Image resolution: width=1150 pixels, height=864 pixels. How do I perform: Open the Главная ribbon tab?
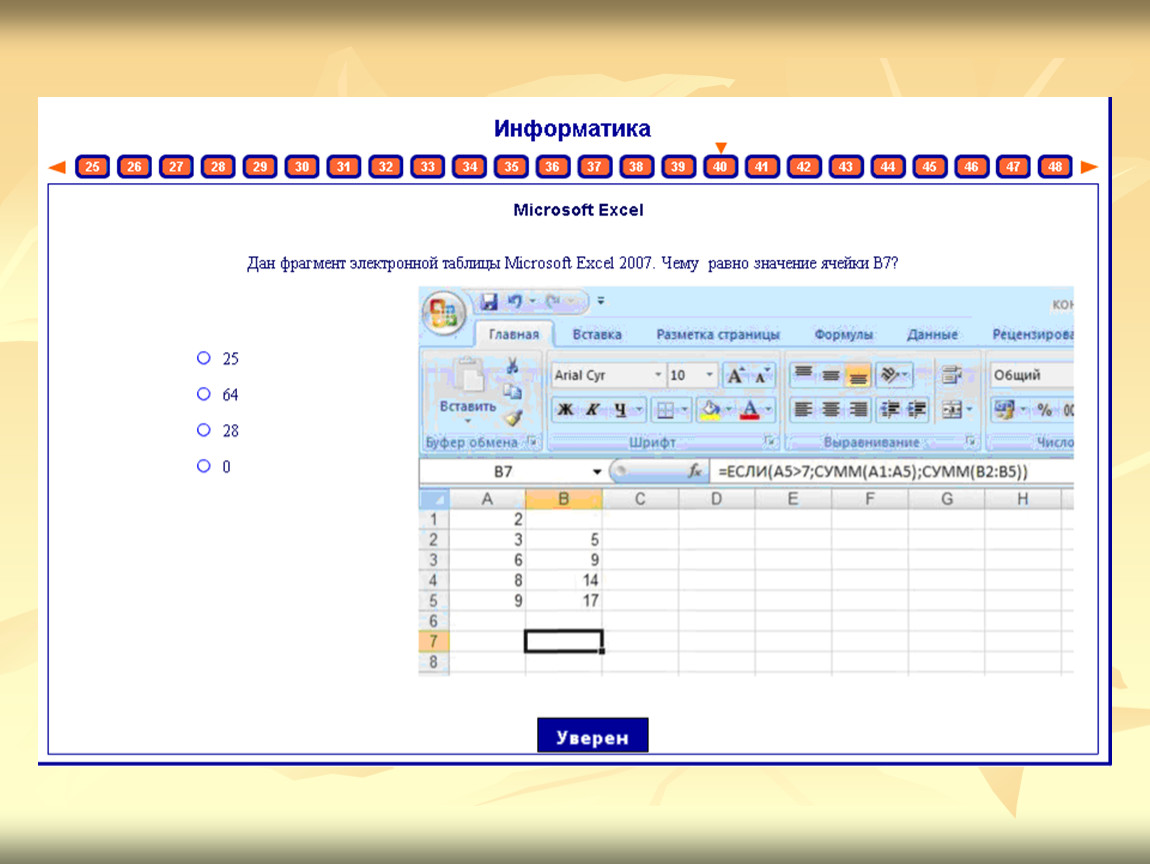pyautogui.click(x=513, y=334)
